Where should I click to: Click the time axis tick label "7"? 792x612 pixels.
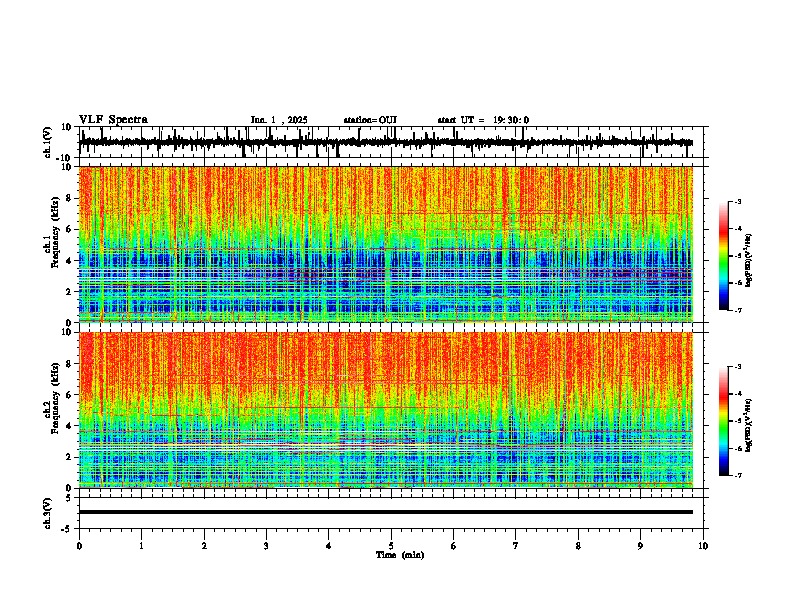coord(516,546)
